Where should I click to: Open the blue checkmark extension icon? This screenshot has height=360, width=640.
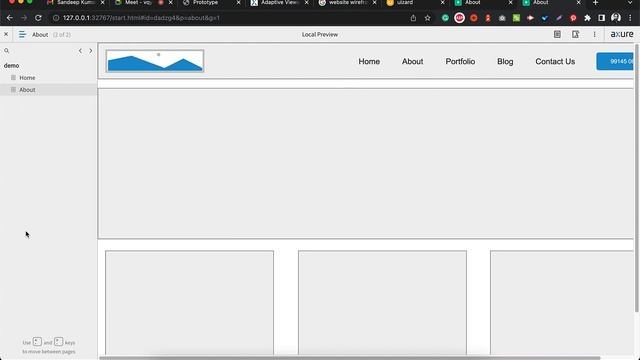(x=544, y=18)
